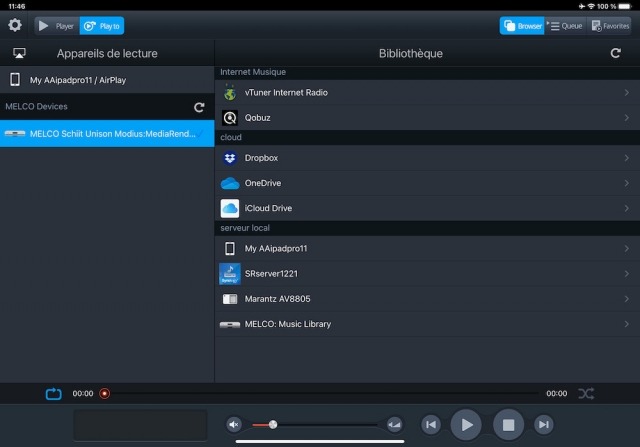Switch to Player mode
Image resolution: width=640 pixels, height=447 pixels.
tap(57, 26)
